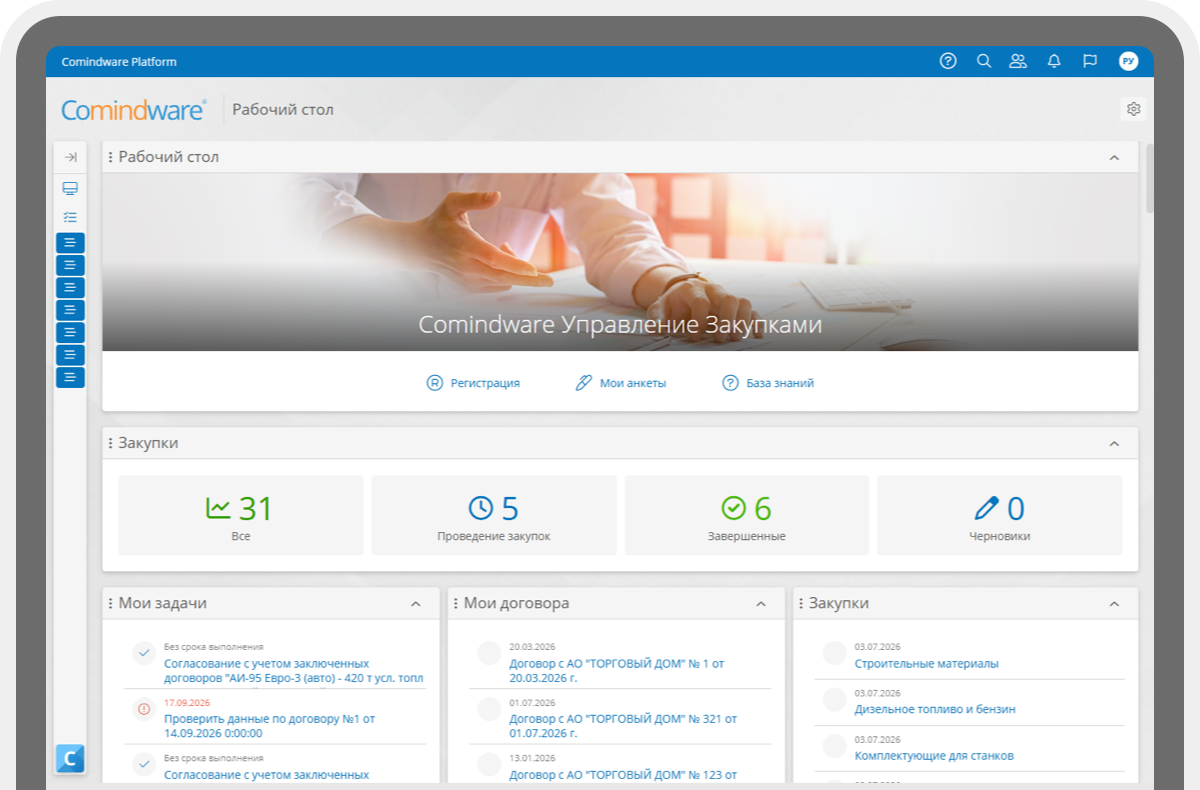
Task: Click the circle icon beside Строительные материалы
Action: 834,653
